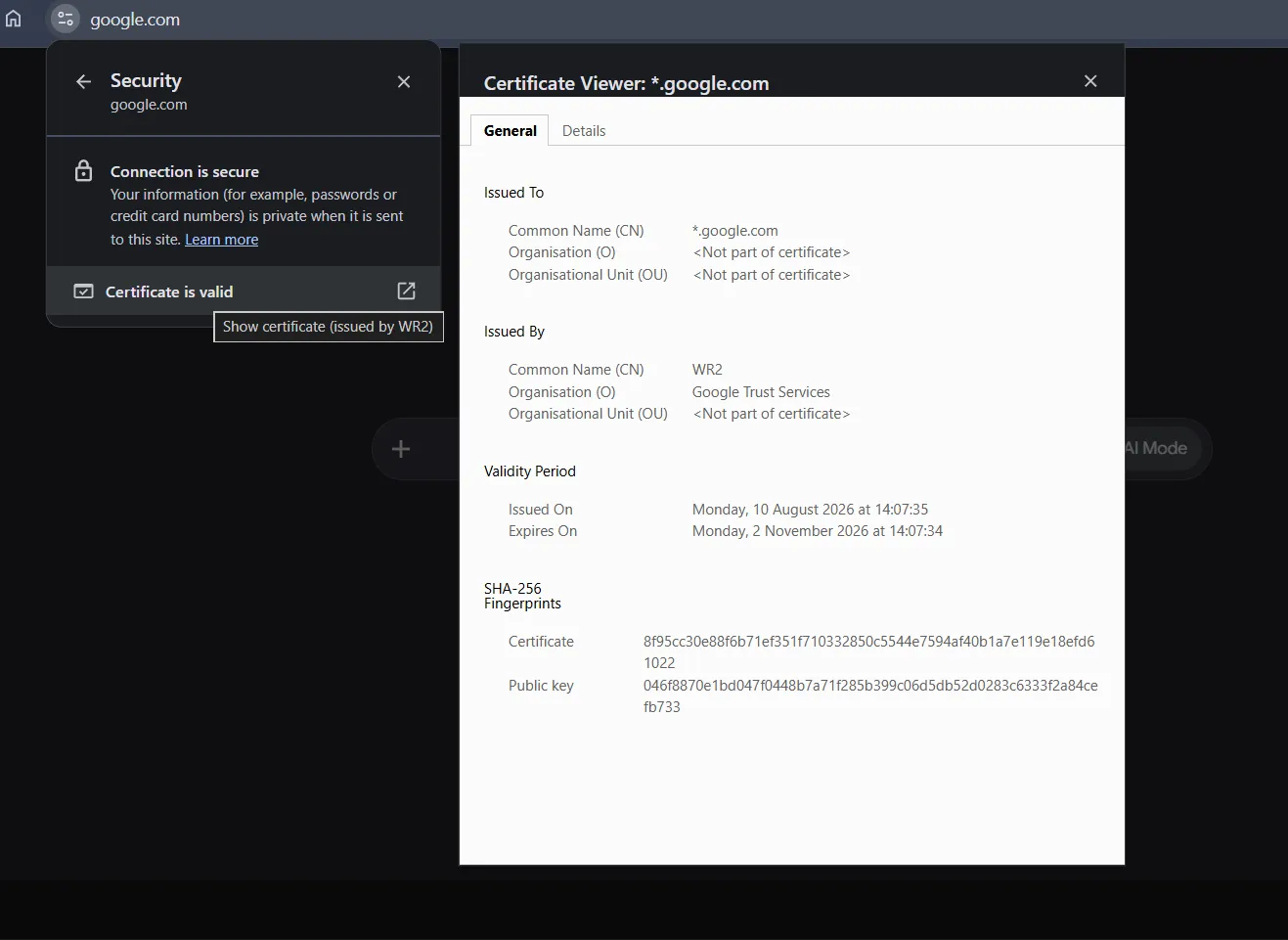The height and width of the screenshot is (940, 1288).
Task: Open the site information icon beside google.com
Action: 65,19
